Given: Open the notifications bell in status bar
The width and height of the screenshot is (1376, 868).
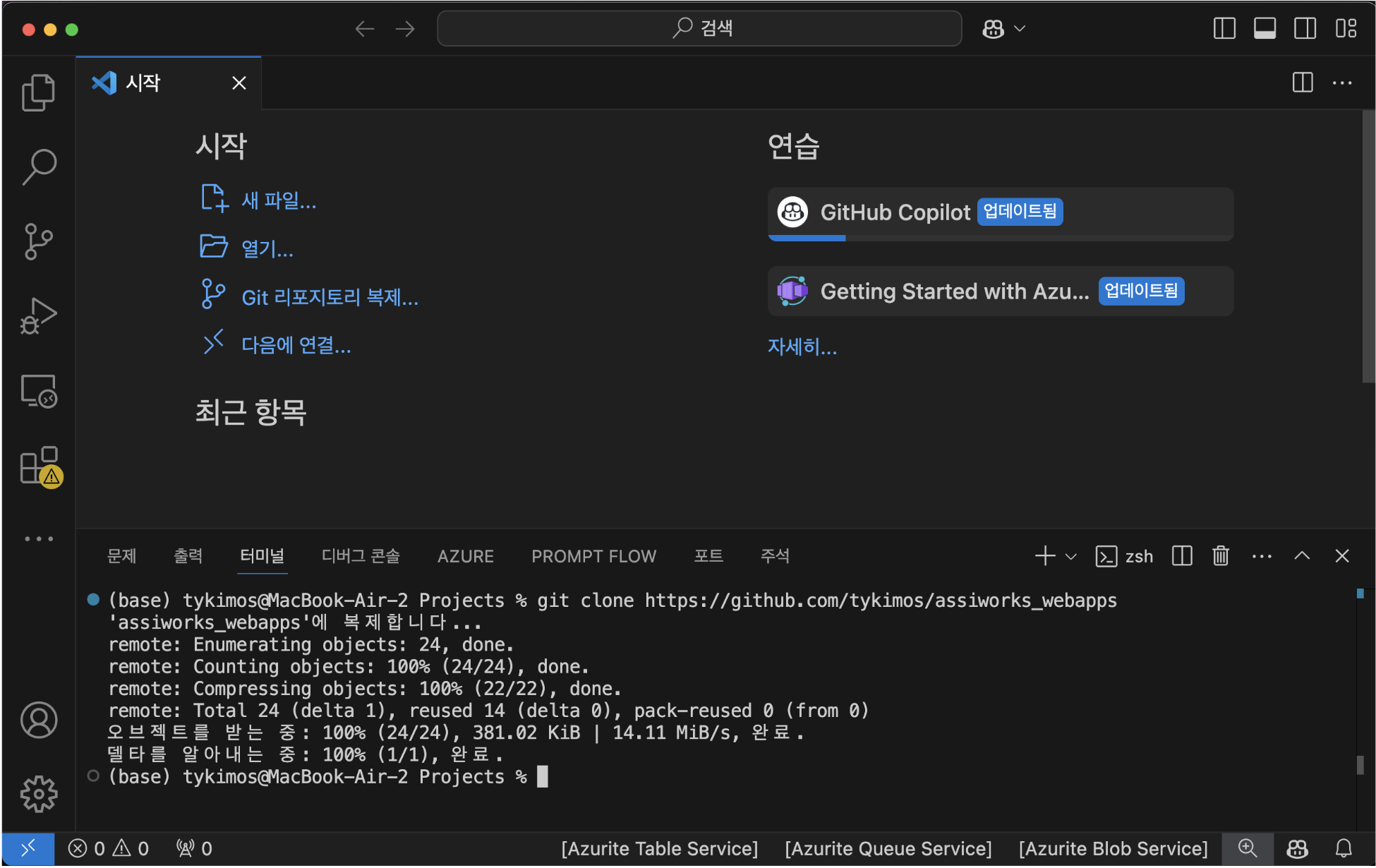Looking at the screenshot, I should click(x=1344, y=848).
